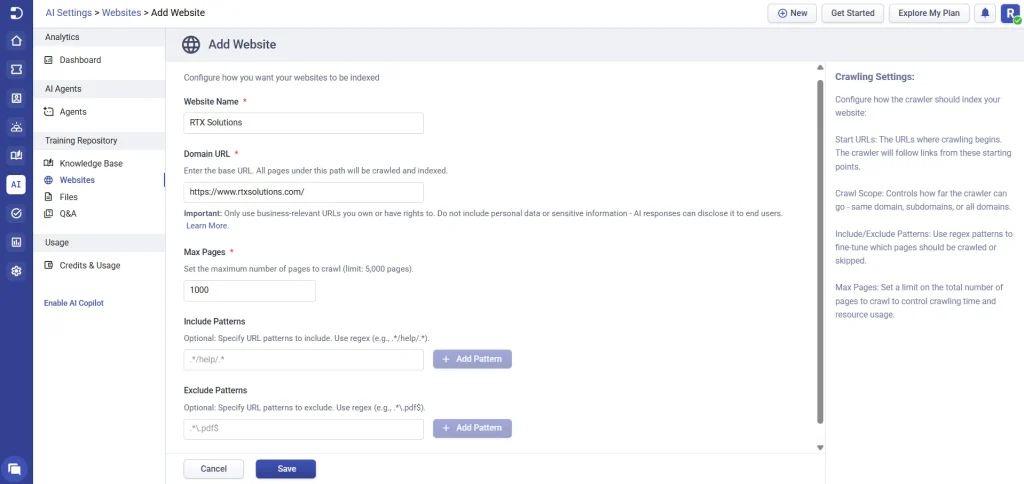Viewport: 1024px width, 484px height.
Task: Go to Websites breadcrumb link
Action: 121,12
